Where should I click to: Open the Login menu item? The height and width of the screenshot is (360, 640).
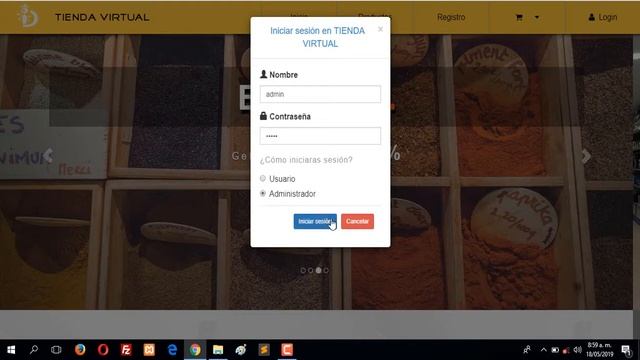[x=603, y=17]
